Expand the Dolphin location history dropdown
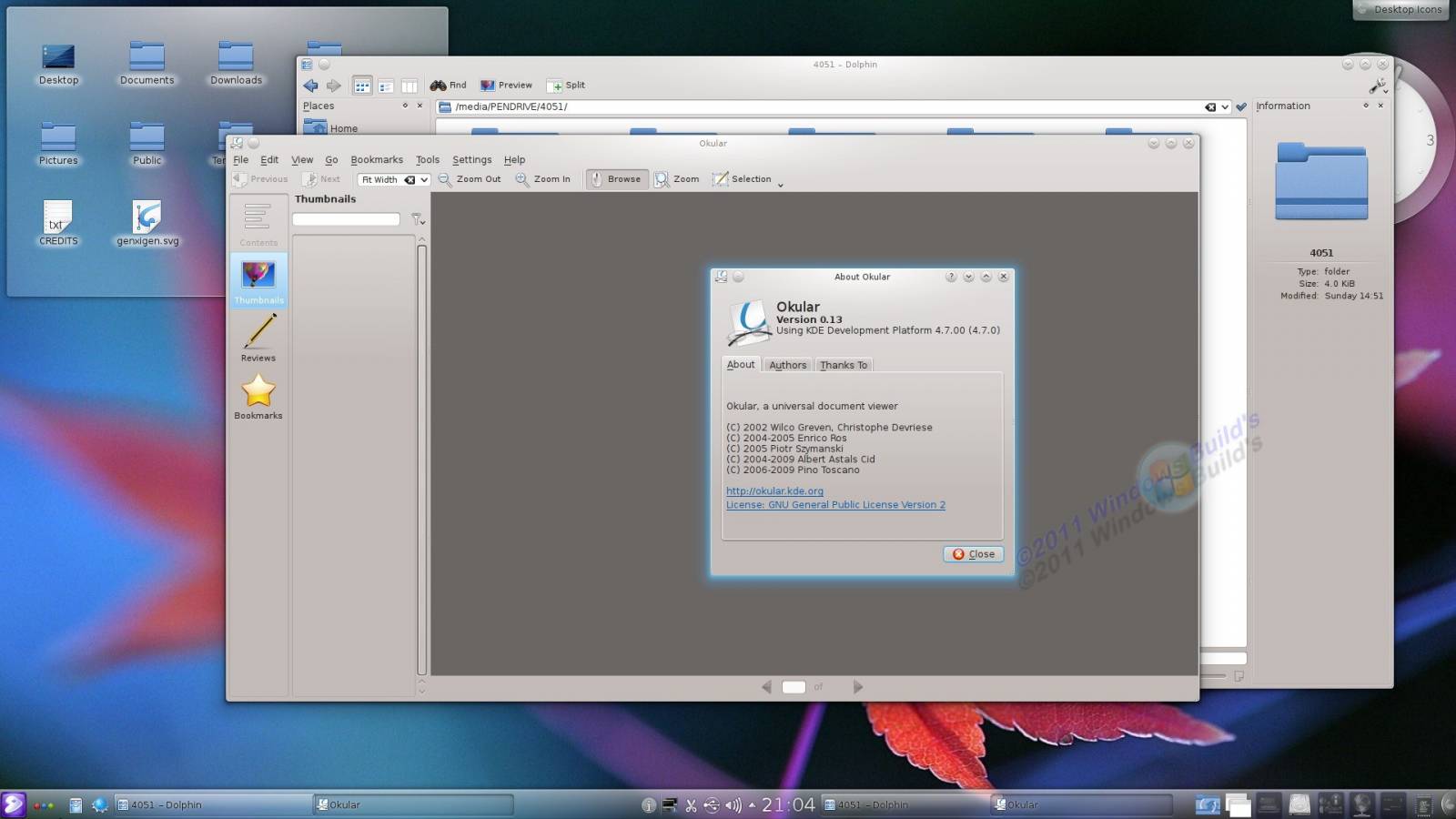 tap(1225, 107)
